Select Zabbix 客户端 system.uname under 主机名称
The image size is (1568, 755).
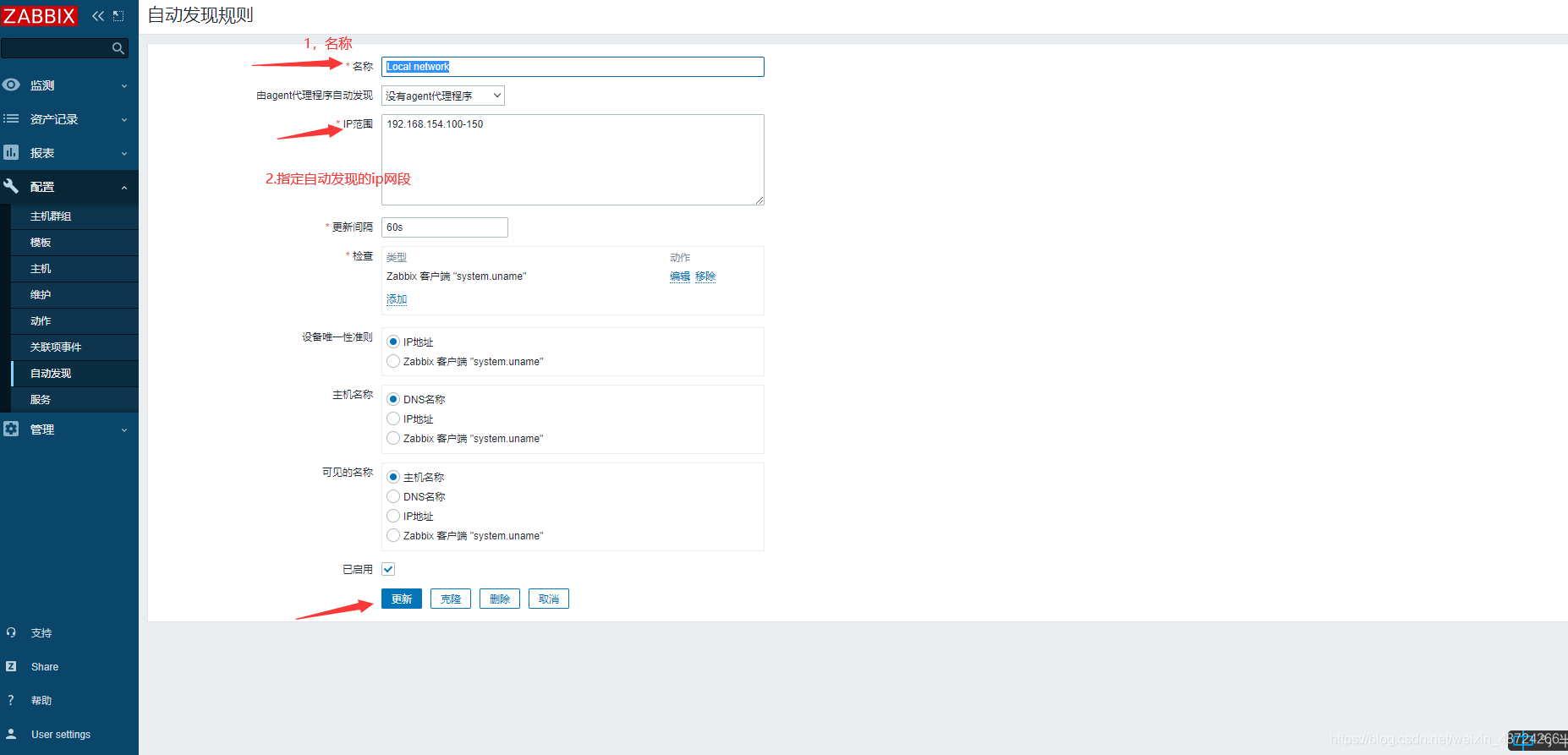click(x=393, y=438)
